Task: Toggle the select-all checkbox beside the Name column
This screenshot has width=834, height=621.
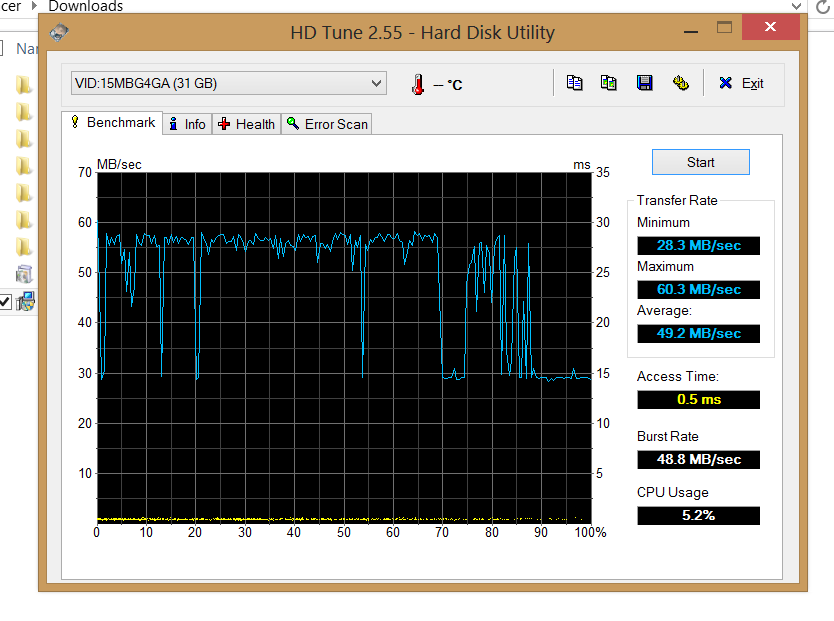Action: point(2,48)
